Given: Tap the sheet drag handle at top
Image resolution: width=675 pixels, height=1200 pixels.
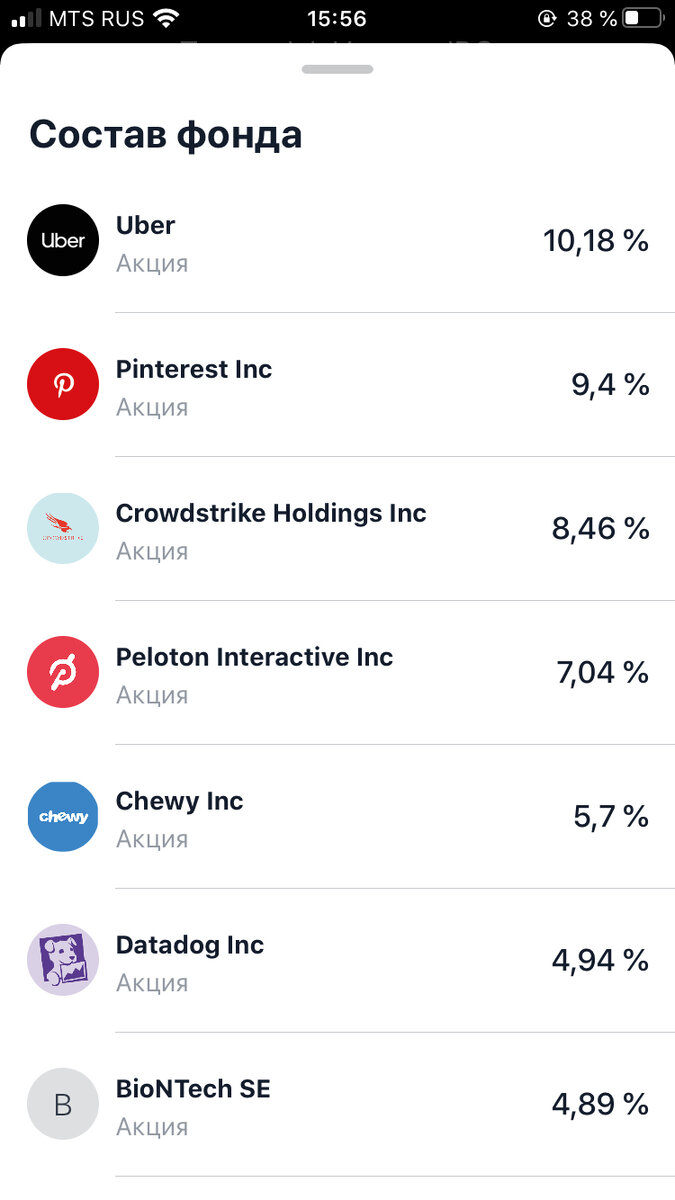Looking at the screenshot, I should click(337, 69).
